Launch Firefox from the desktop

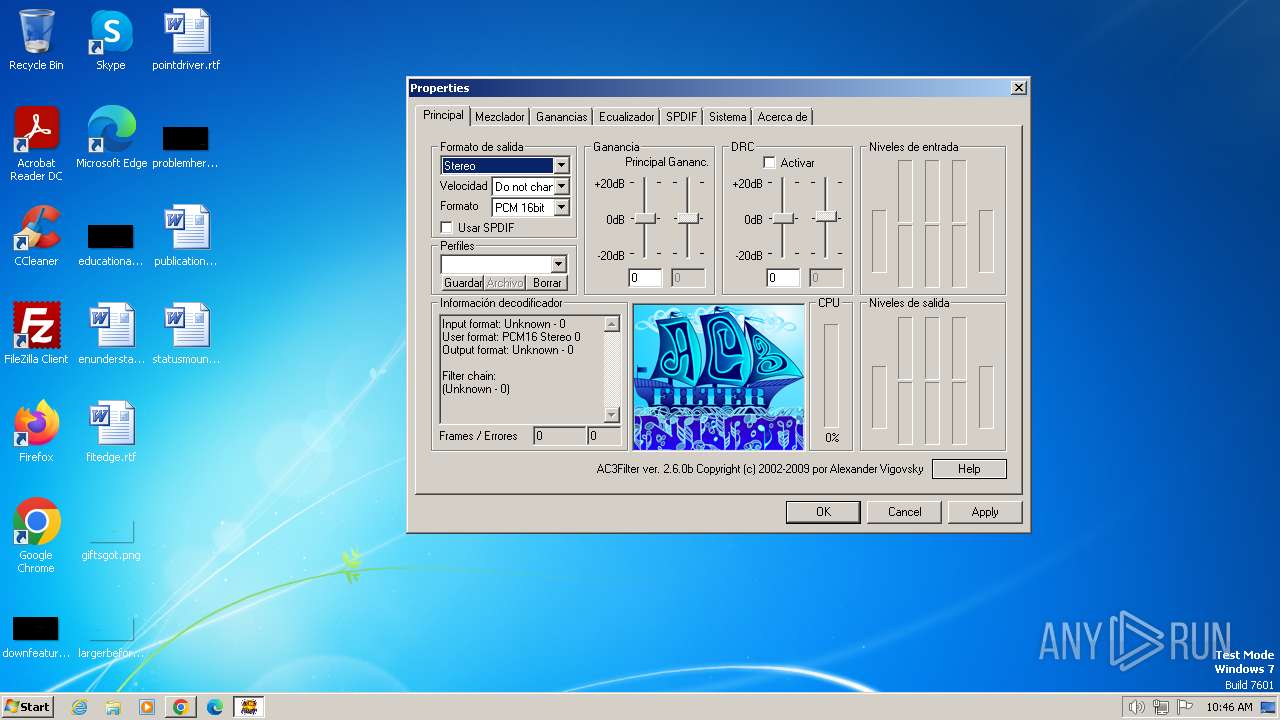(x=36, y=432)
